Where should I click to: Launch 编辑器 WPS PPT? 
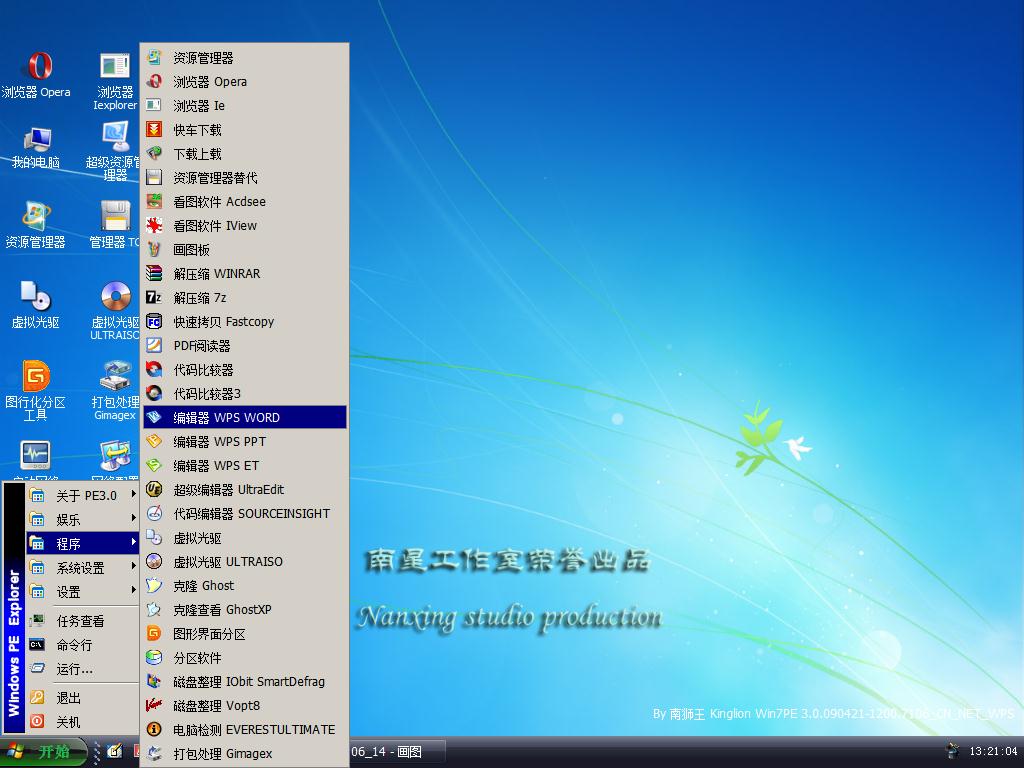245,441
